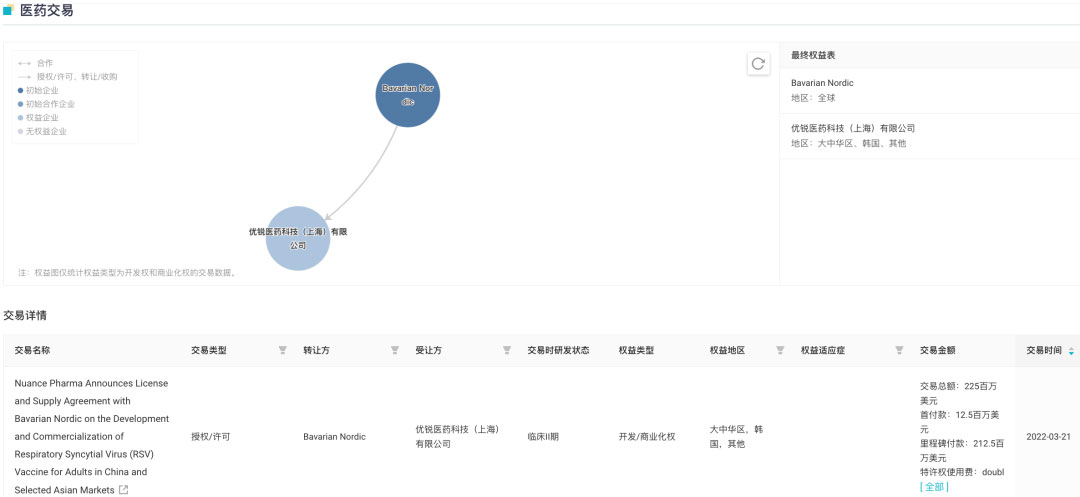Screen dimensions: 1080x497
Task: Open the filter for 权益地区 column
Action: coord(780,351)
